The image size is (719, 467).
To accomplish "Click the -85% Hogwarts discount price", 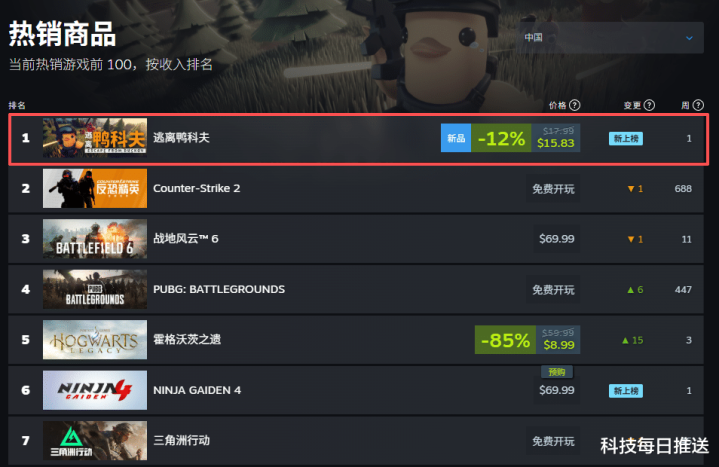I will click(x=527, y=339).
